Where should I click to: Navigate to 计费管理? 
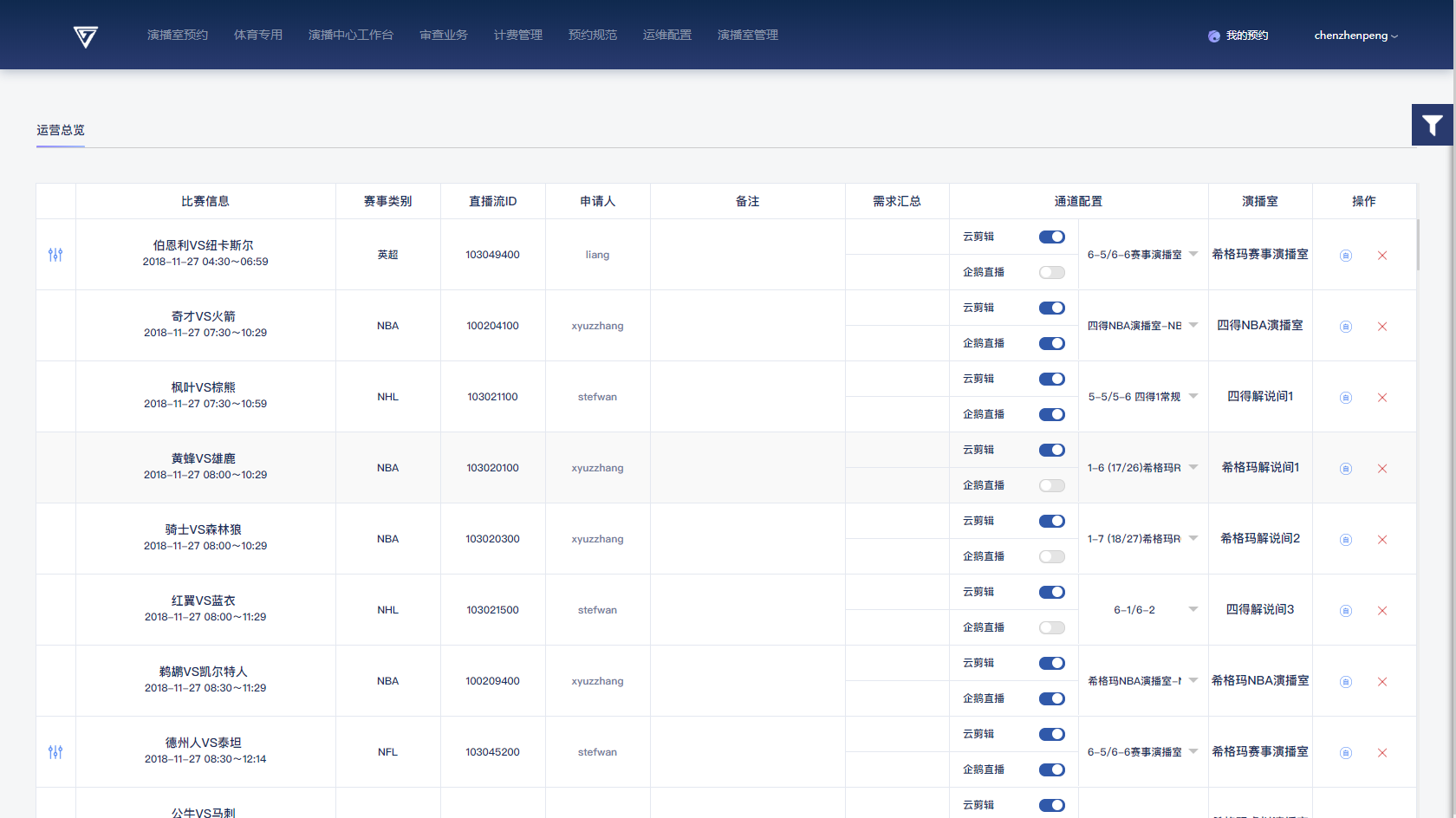518,35
